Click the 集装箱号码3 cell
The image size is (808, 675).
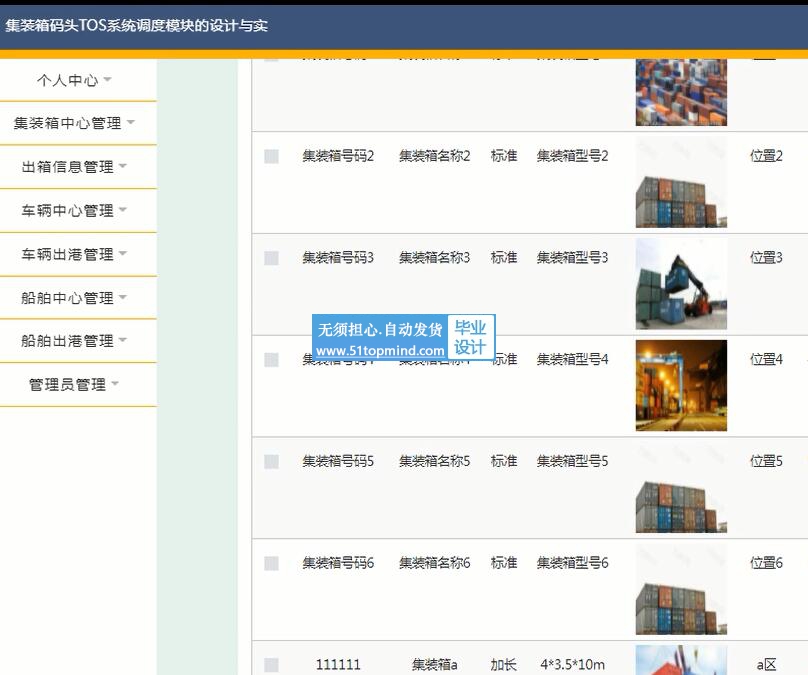(x=338, y=257)
